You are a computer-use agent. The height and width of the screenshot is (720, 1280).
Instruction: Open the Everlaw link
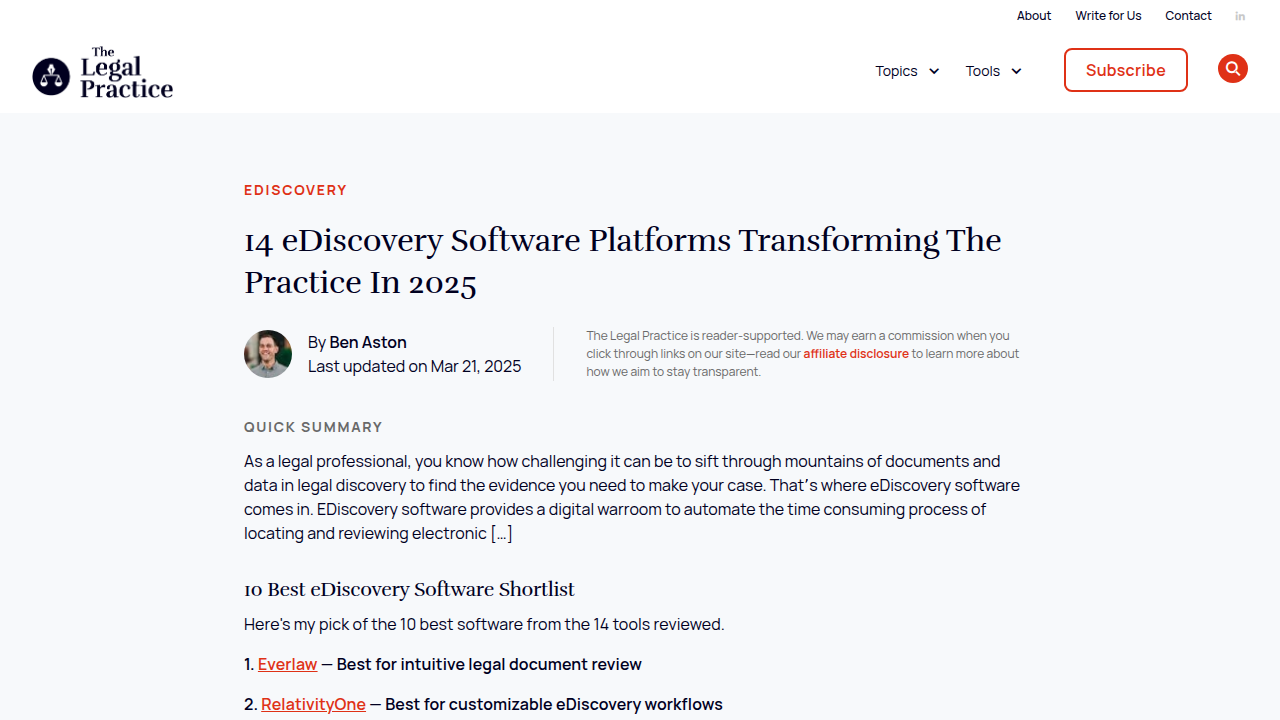[287, 664]
